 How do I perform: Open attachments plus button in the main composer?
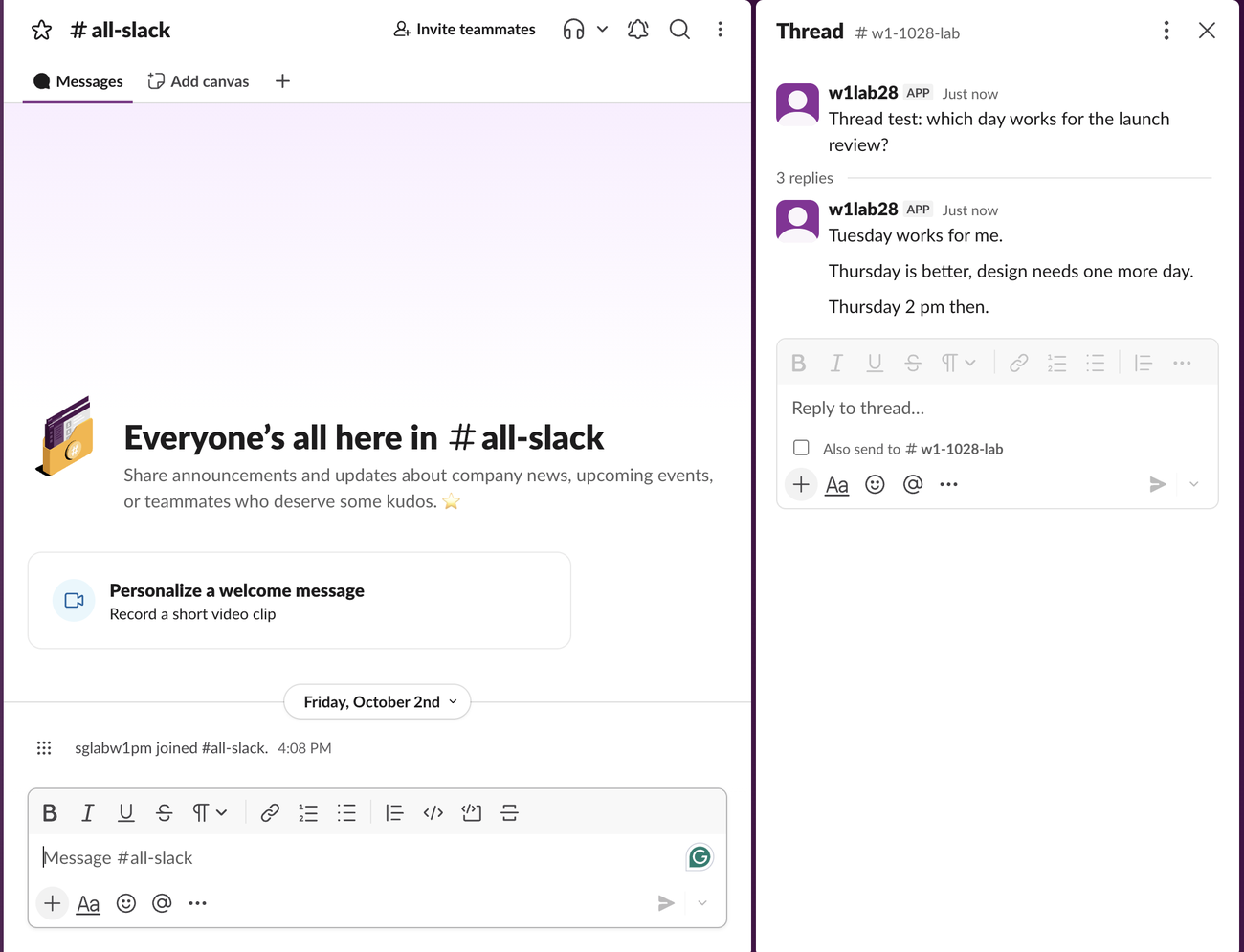coord(53,903)
